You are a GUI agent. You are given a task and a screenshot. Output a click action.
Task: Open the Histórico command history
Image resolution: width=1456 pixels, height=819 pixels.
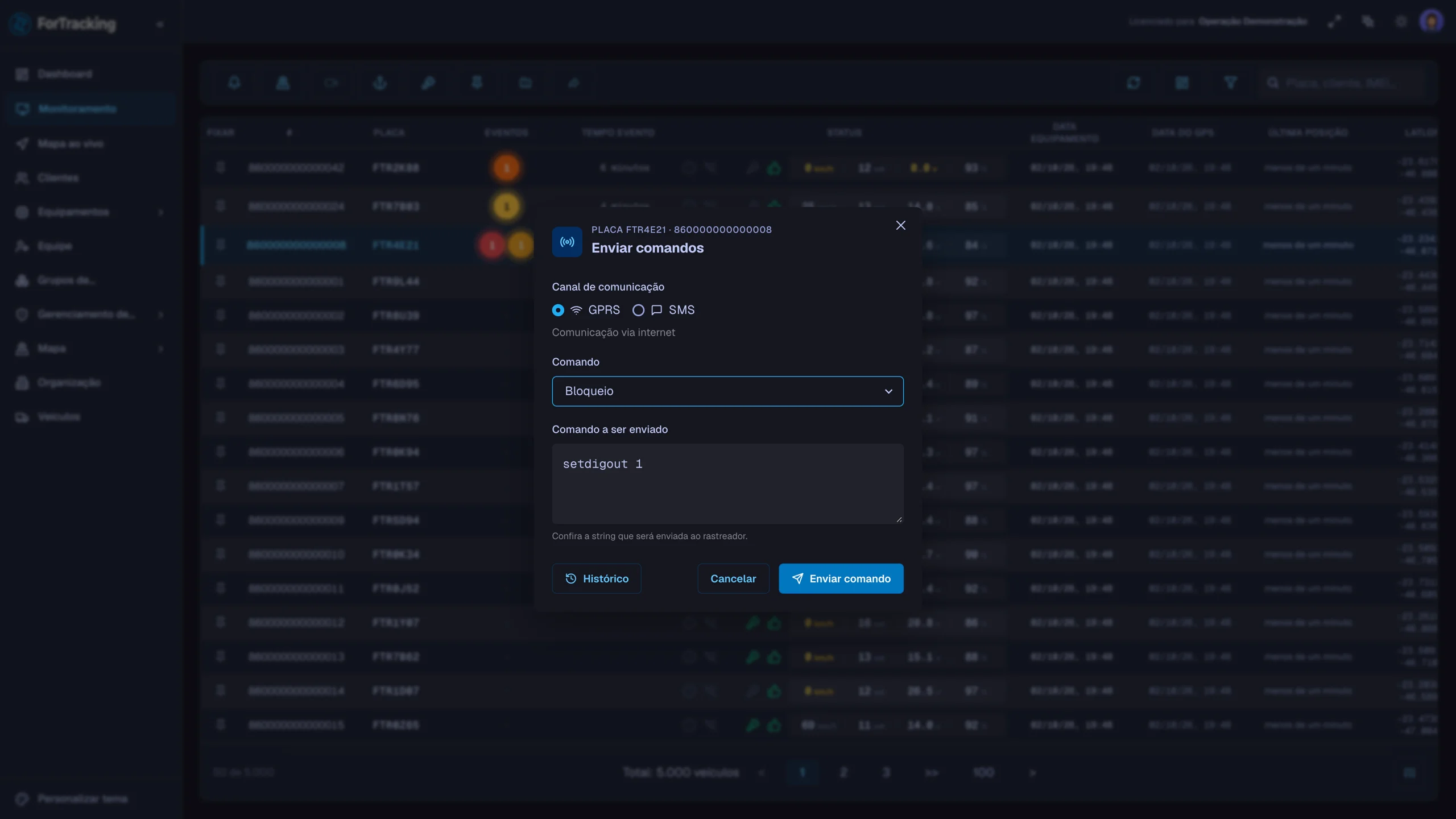[x=596, y=578]
